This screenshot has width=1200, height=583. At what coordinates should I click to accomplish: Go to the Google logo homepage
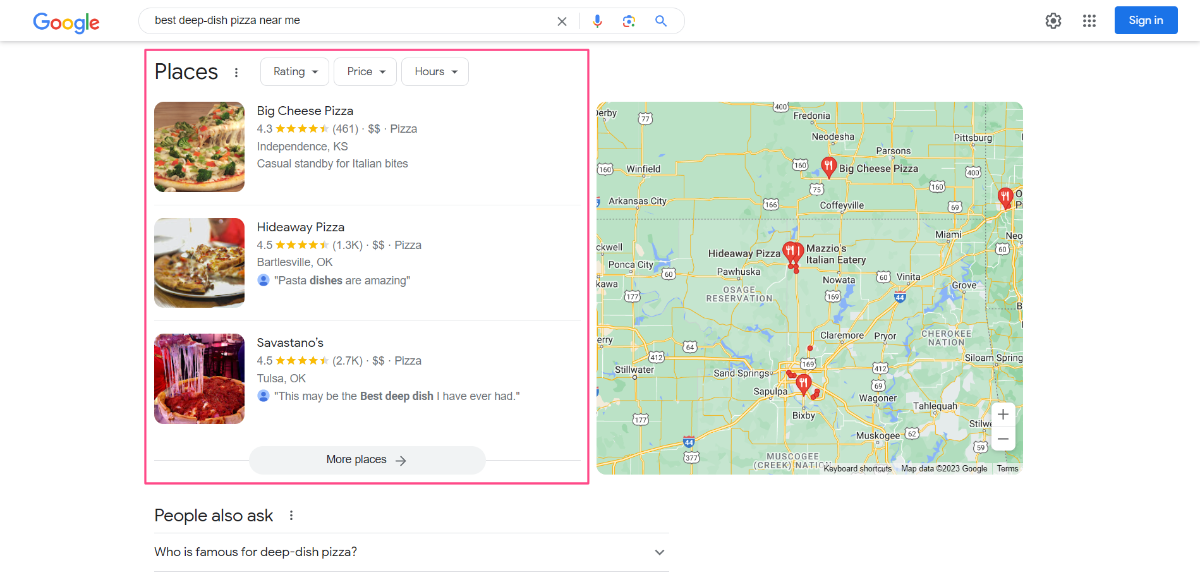[x=66, y=21]
